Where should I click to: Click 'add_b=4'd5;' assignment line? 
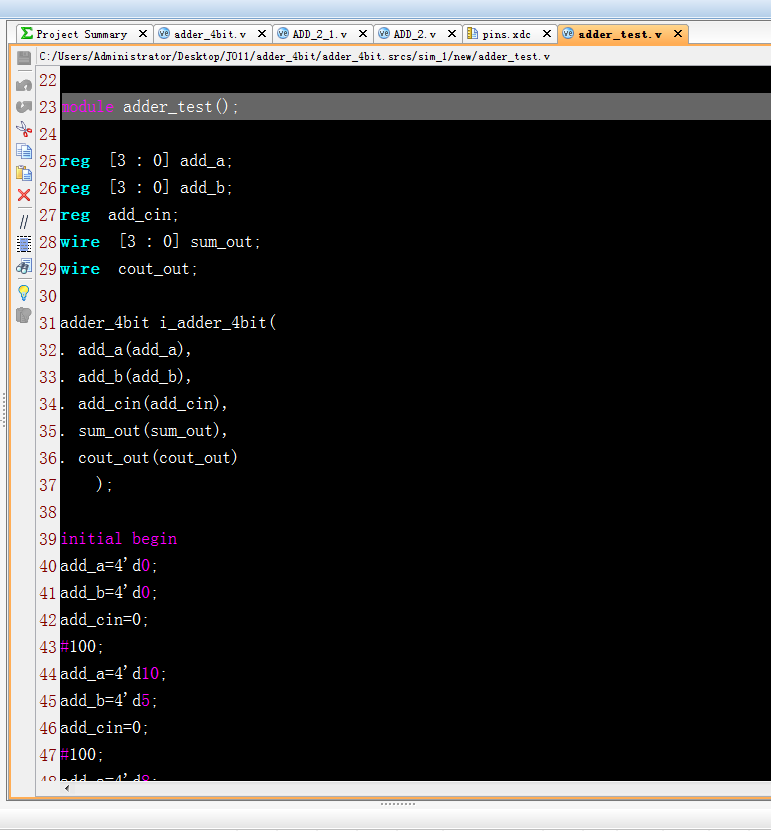(x=109, y=701)
